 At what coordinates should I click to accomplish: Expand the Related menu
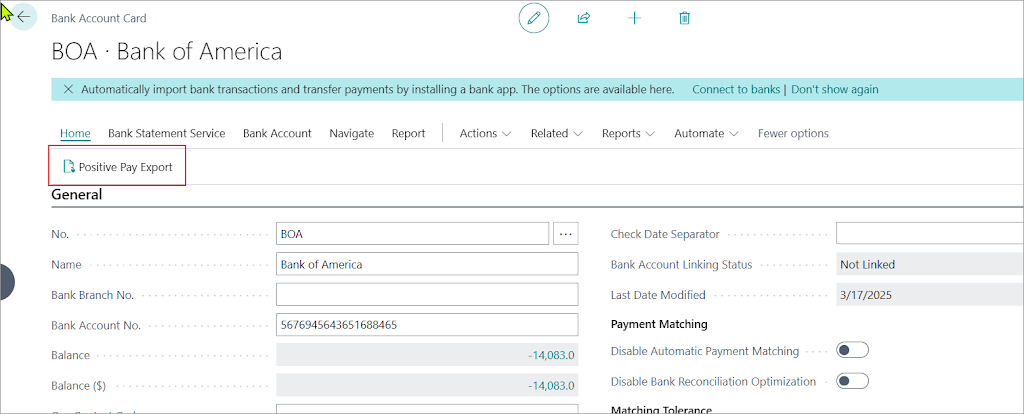click(556, 133)
